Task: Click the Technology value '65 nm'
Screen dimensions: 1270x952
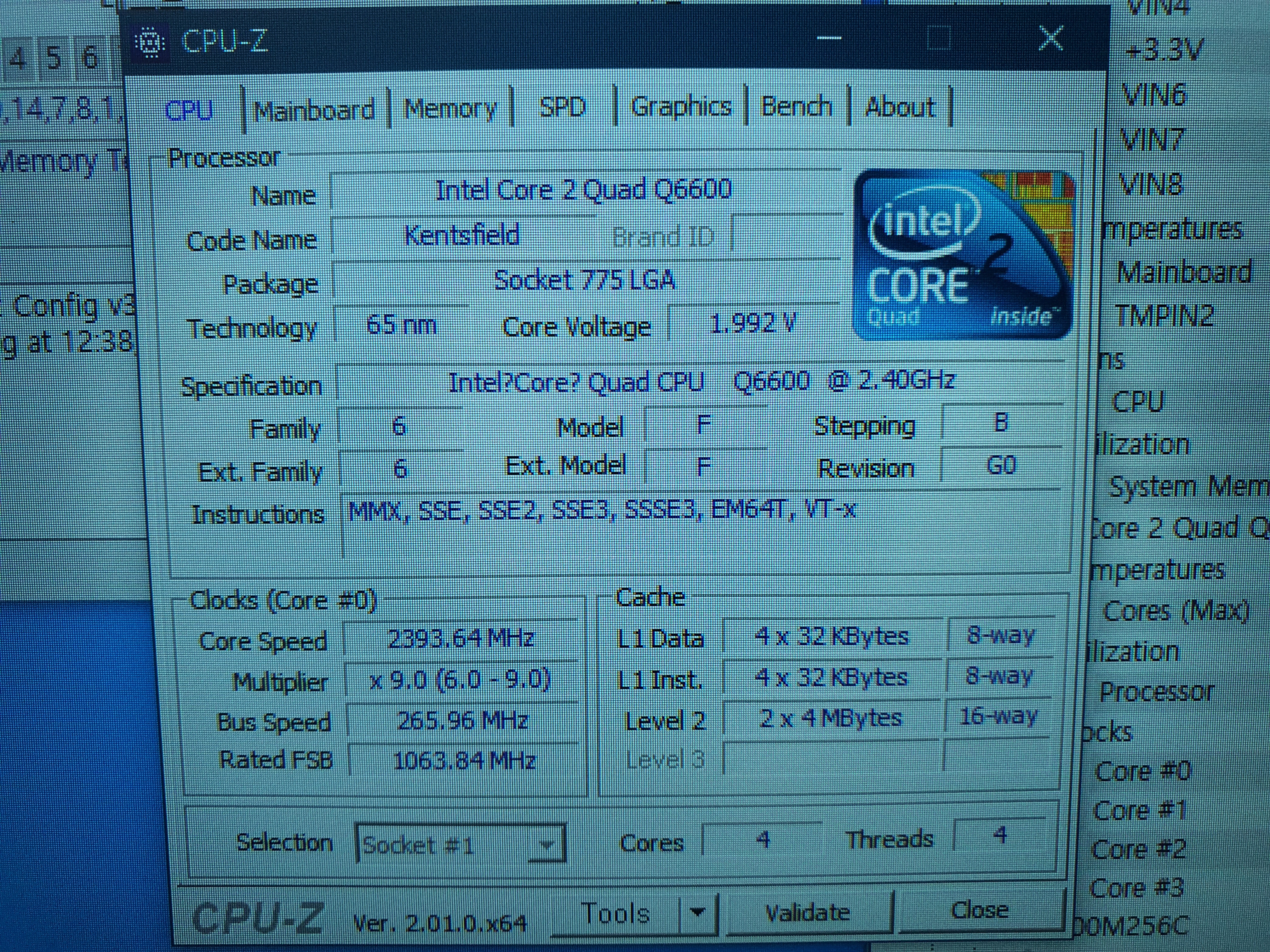Action: [x=401, y=325]
